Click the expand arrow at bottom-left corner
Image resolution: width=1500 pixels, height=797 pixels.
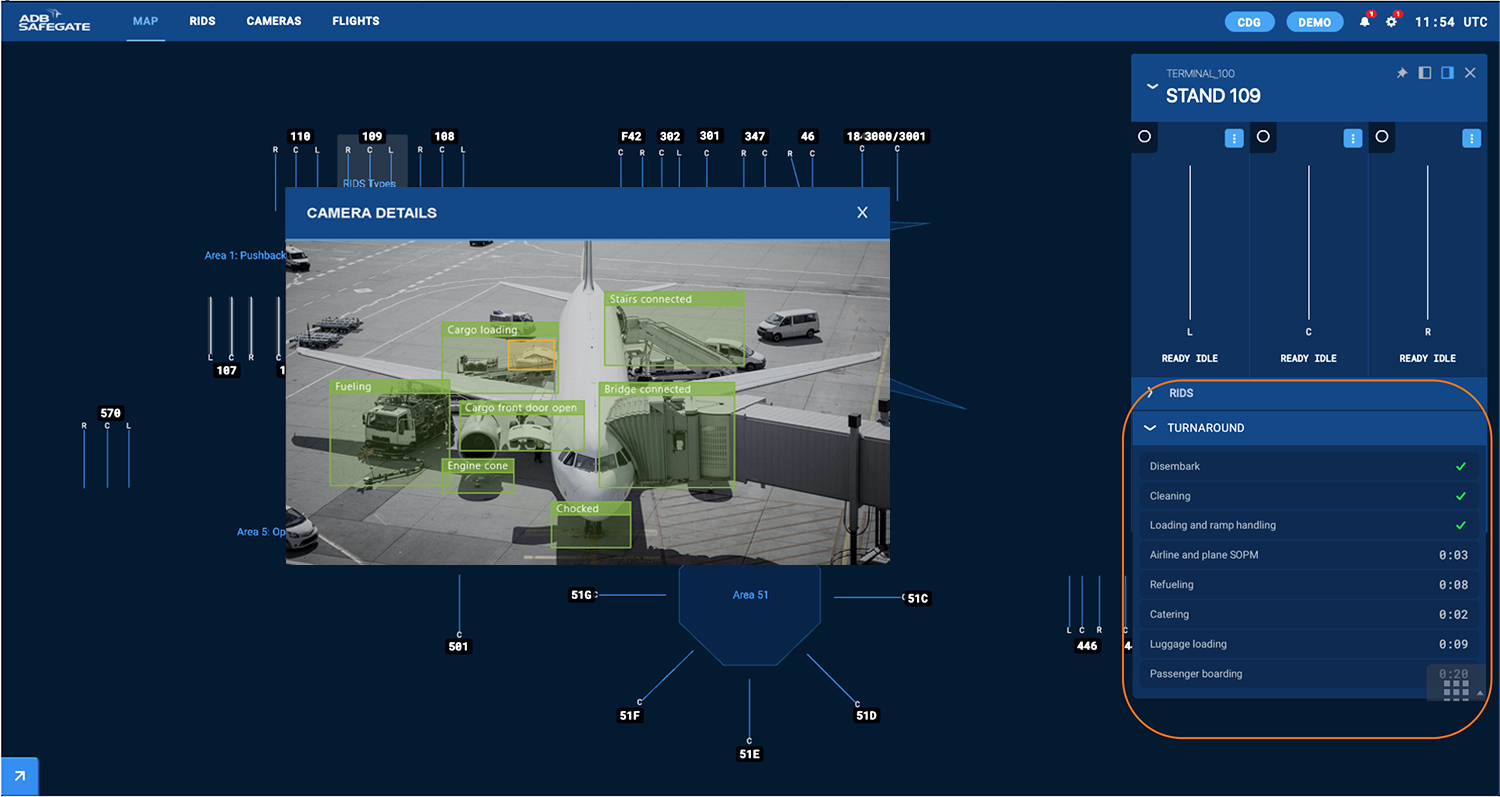18,776
